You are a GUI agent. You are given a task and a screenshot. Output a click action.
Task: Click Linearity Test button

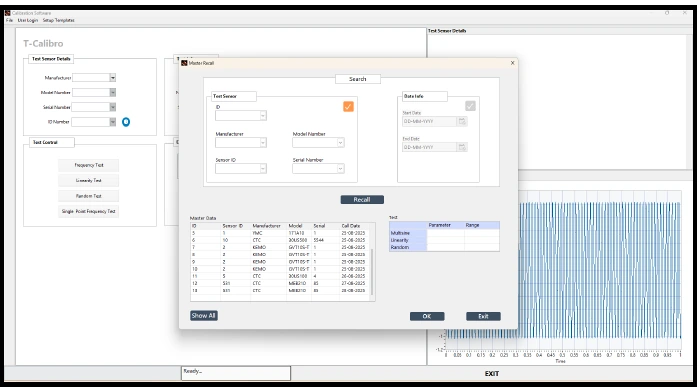(x=89, y=181)
